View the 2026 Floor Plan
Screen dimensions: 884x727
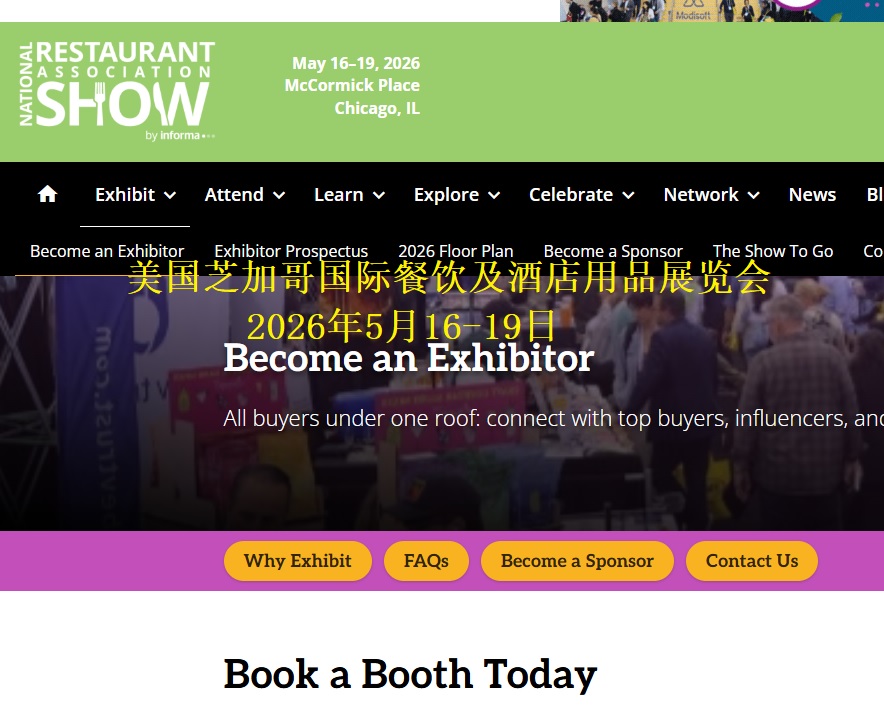456,251
